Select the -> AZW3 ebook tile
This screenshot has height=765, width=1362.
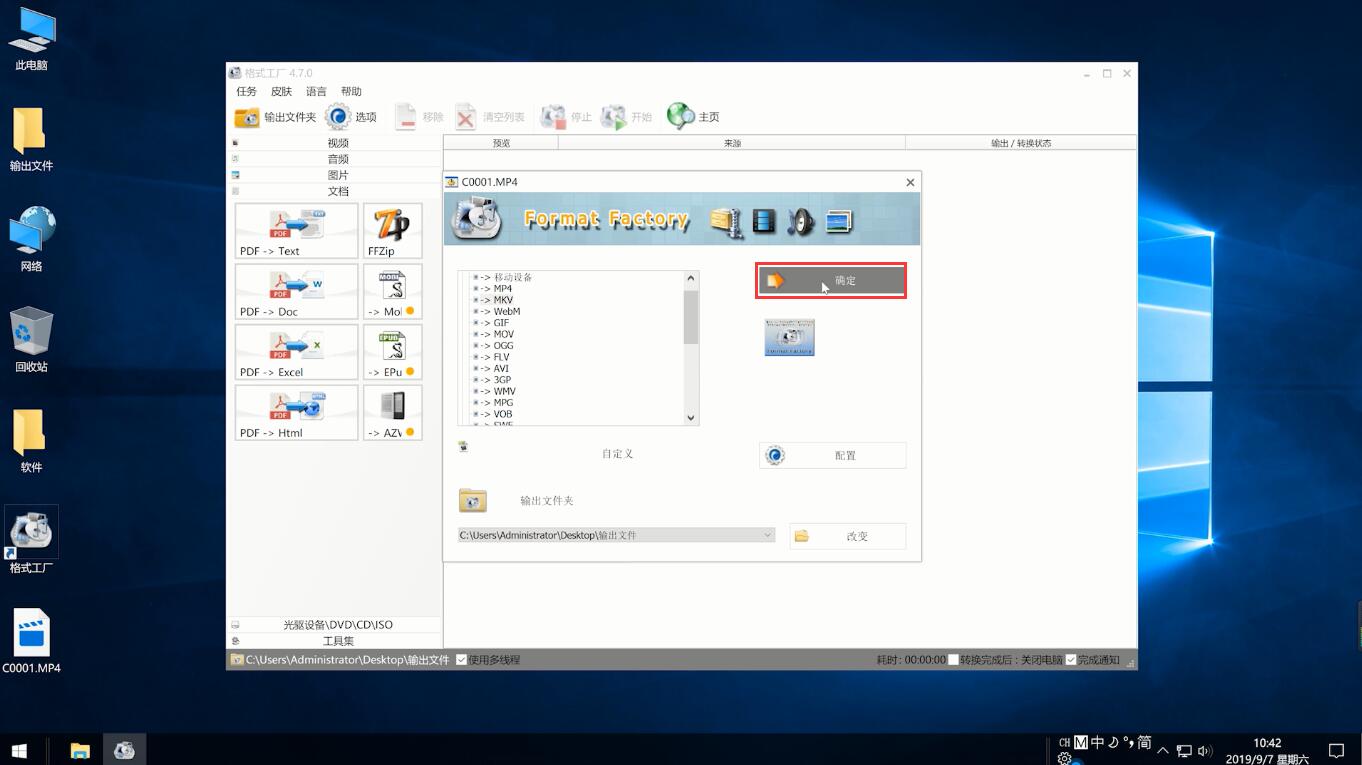(392, 413)
